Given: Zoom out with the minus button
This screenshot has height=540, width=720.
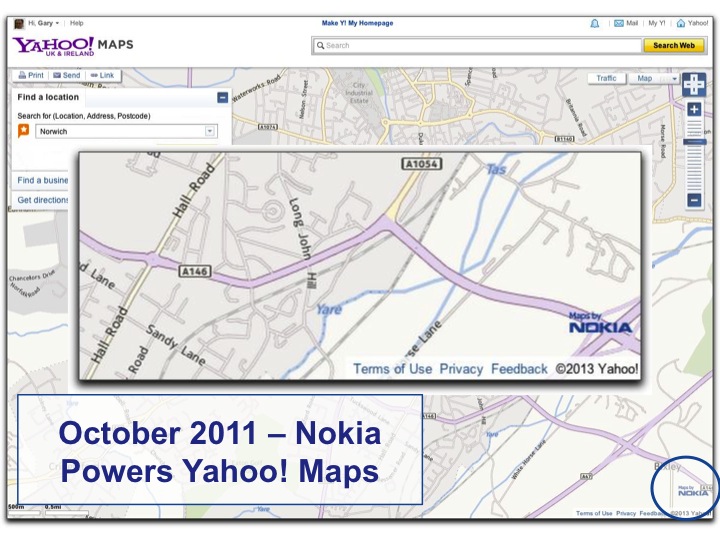Looking at the screenshot, I should [x=694, y=200].
